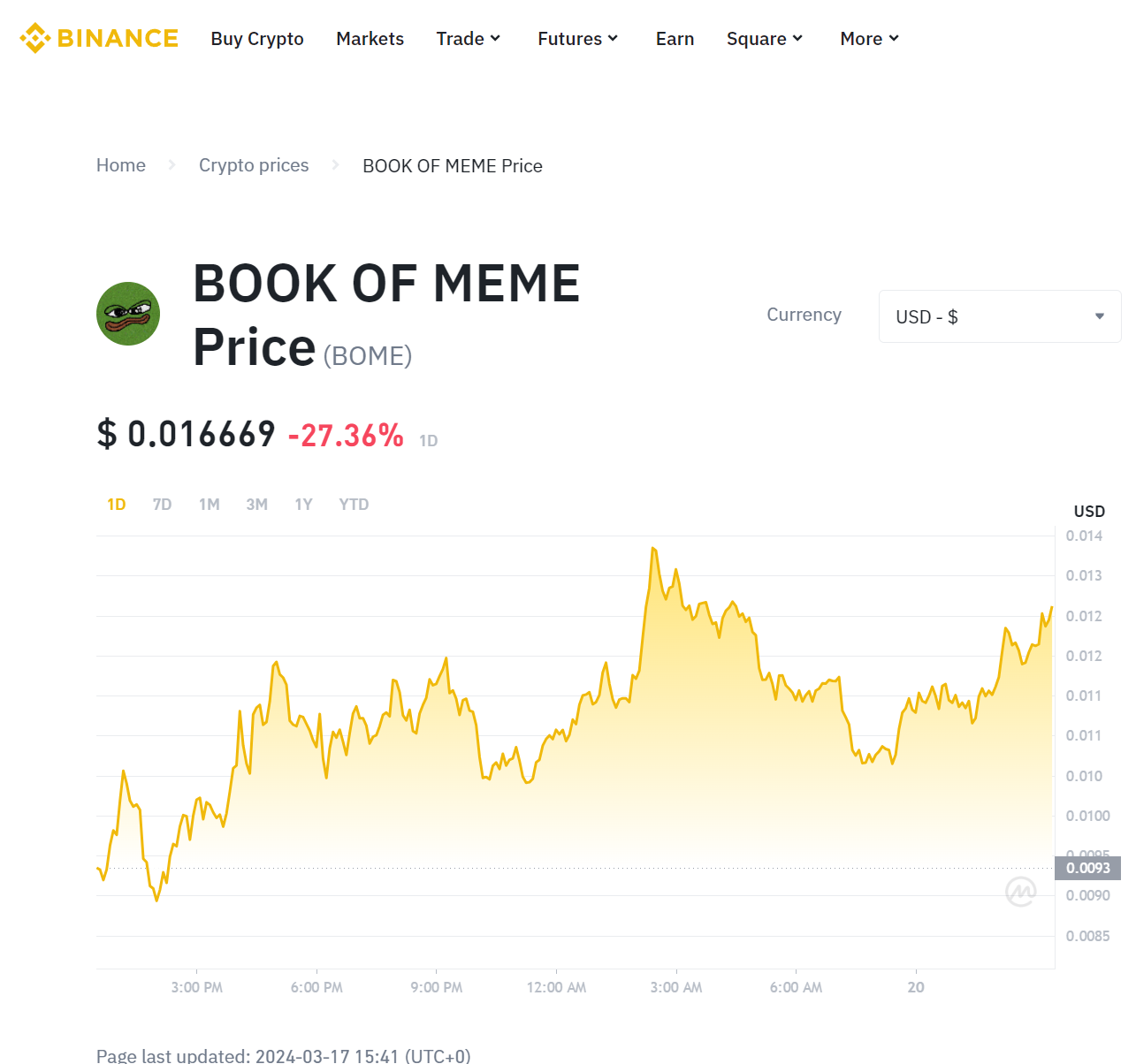Navigate to Buy Crypto
This screenshot has height=1064, width=1136.
coord(257,38)
